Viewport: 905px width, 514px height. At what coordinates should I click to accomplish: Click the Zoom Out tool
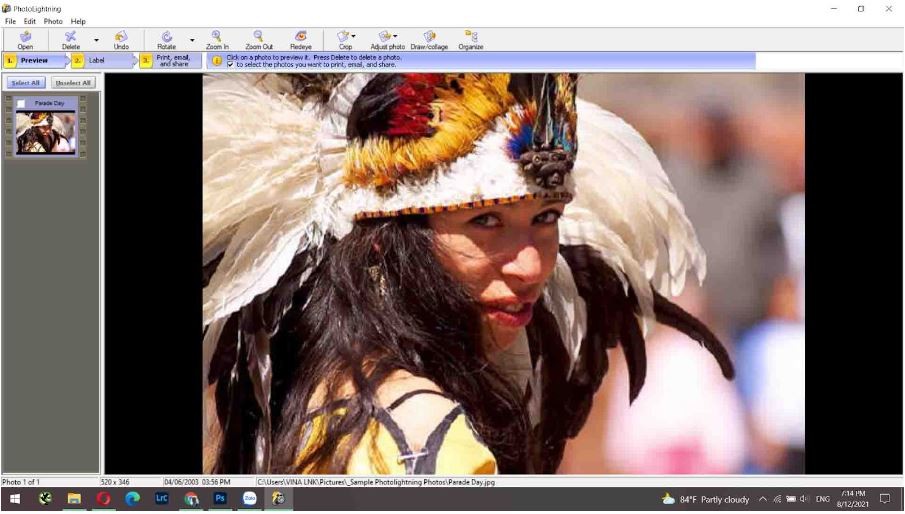[x=259, y=39]
